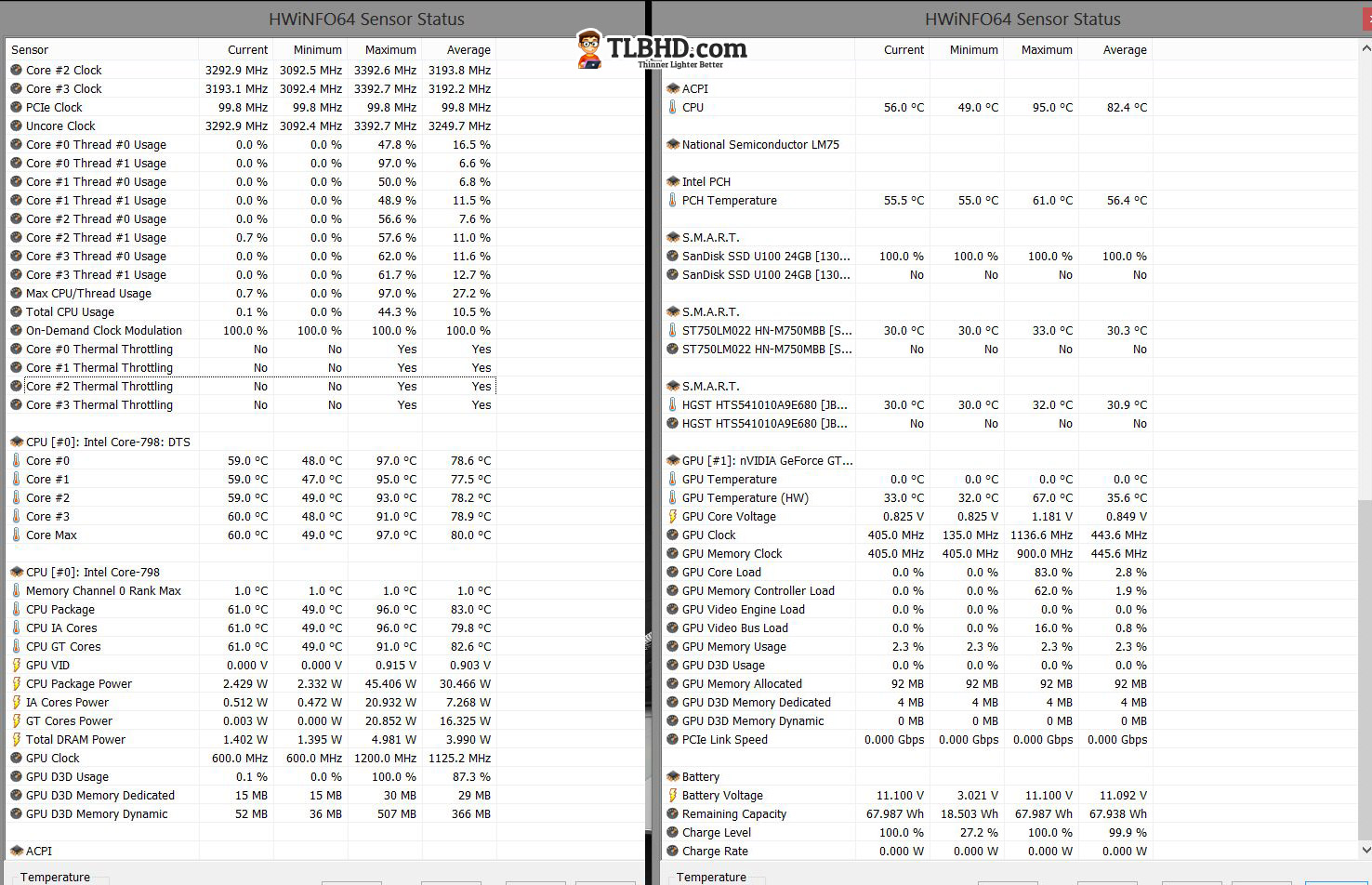Click the lightning icon beside GPU VID
This screenshot has width=1372, height=885.
point(16,665)
